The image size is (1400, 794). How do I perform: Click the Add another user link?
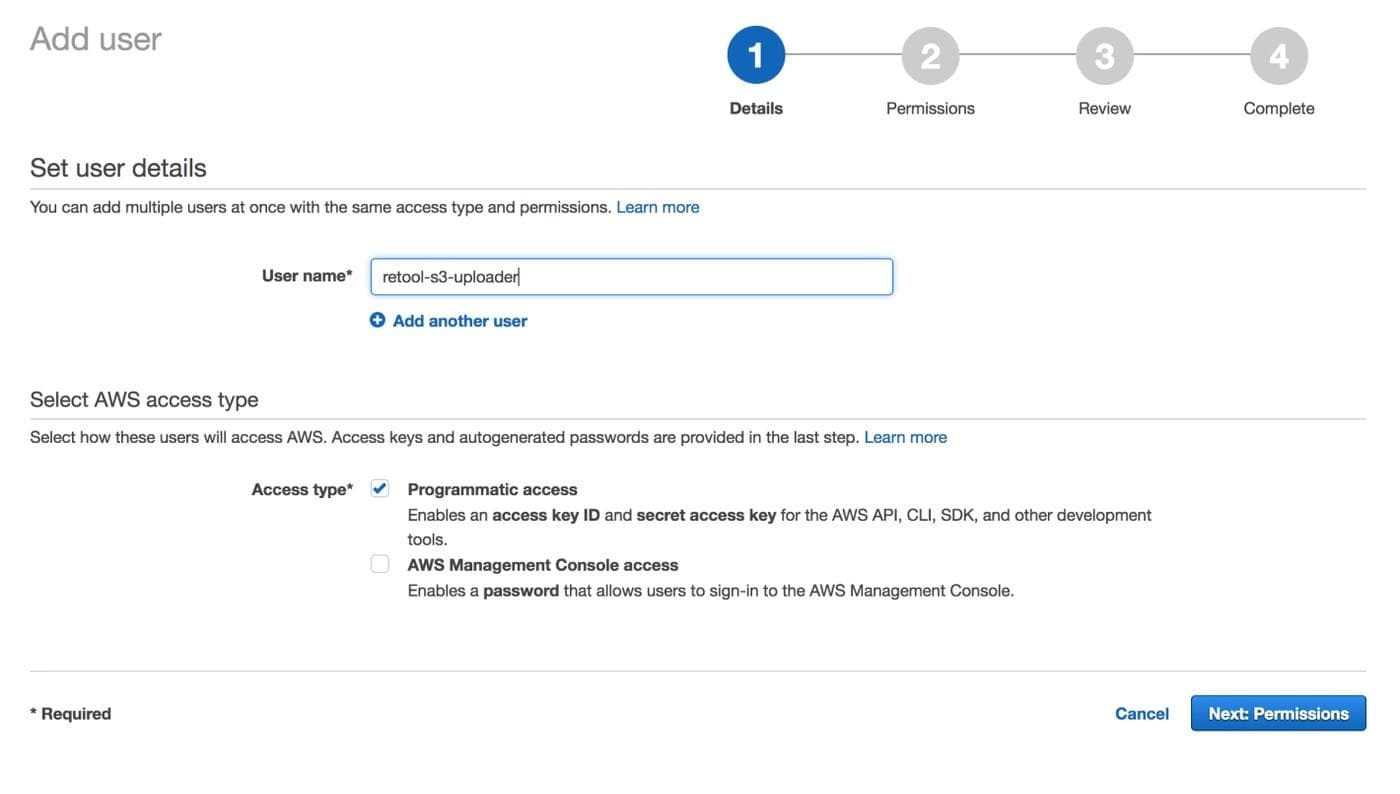460,321
